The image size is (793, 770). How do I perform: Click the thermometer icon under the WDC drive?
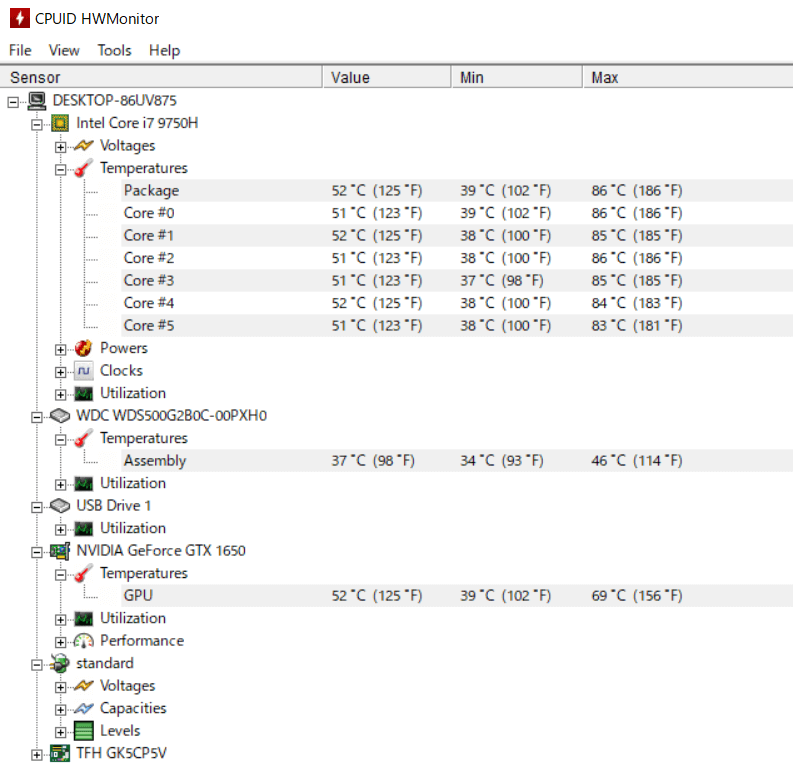[x=83, y=438]
